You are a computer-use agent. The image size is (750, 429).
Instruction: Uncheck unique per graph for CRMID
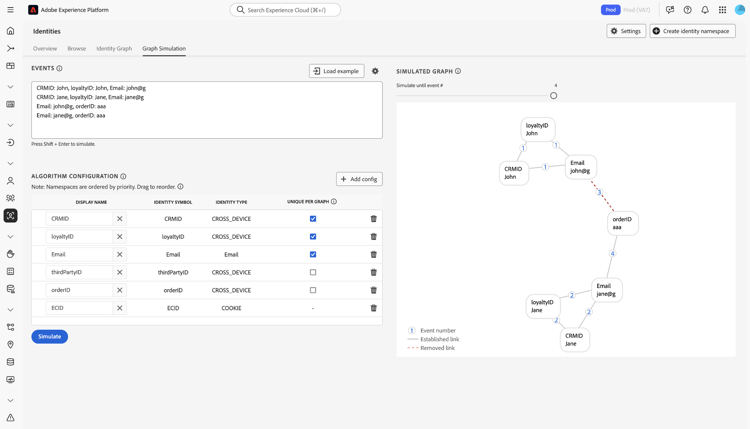[313, 219]
